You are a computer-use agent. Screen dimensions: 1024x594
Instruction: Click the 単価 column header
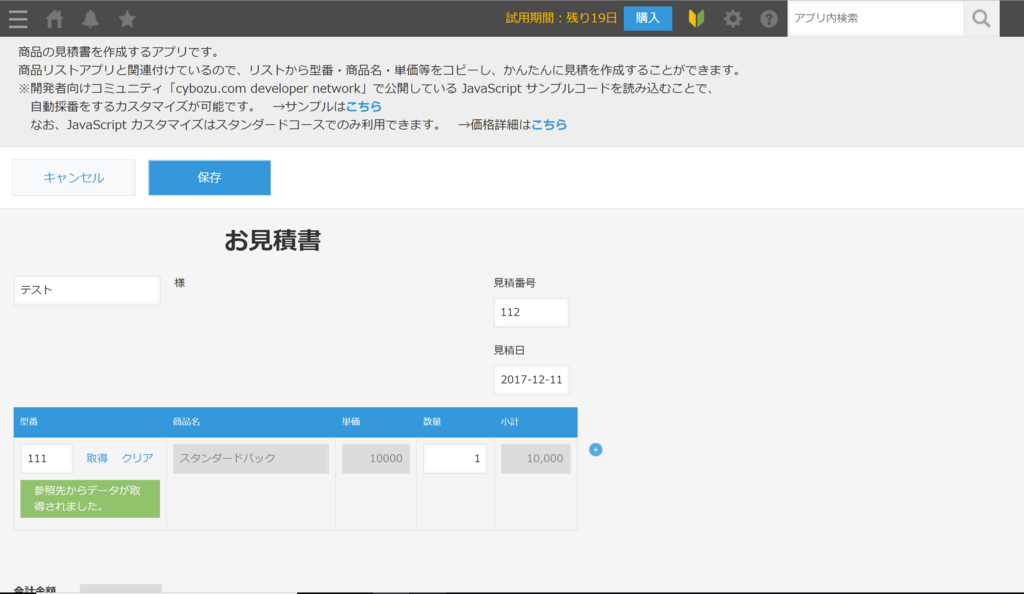[351, 422]
